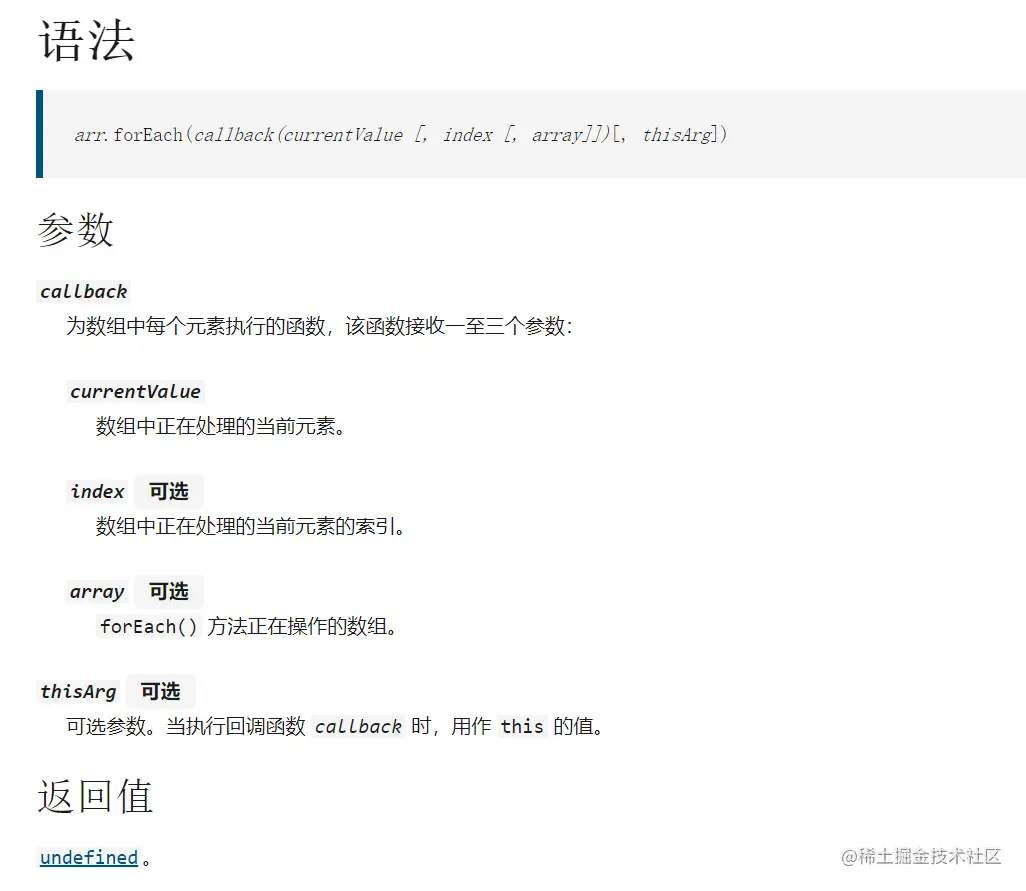
Task: Click the 语法 heading
Action: [x=86, y=41]
